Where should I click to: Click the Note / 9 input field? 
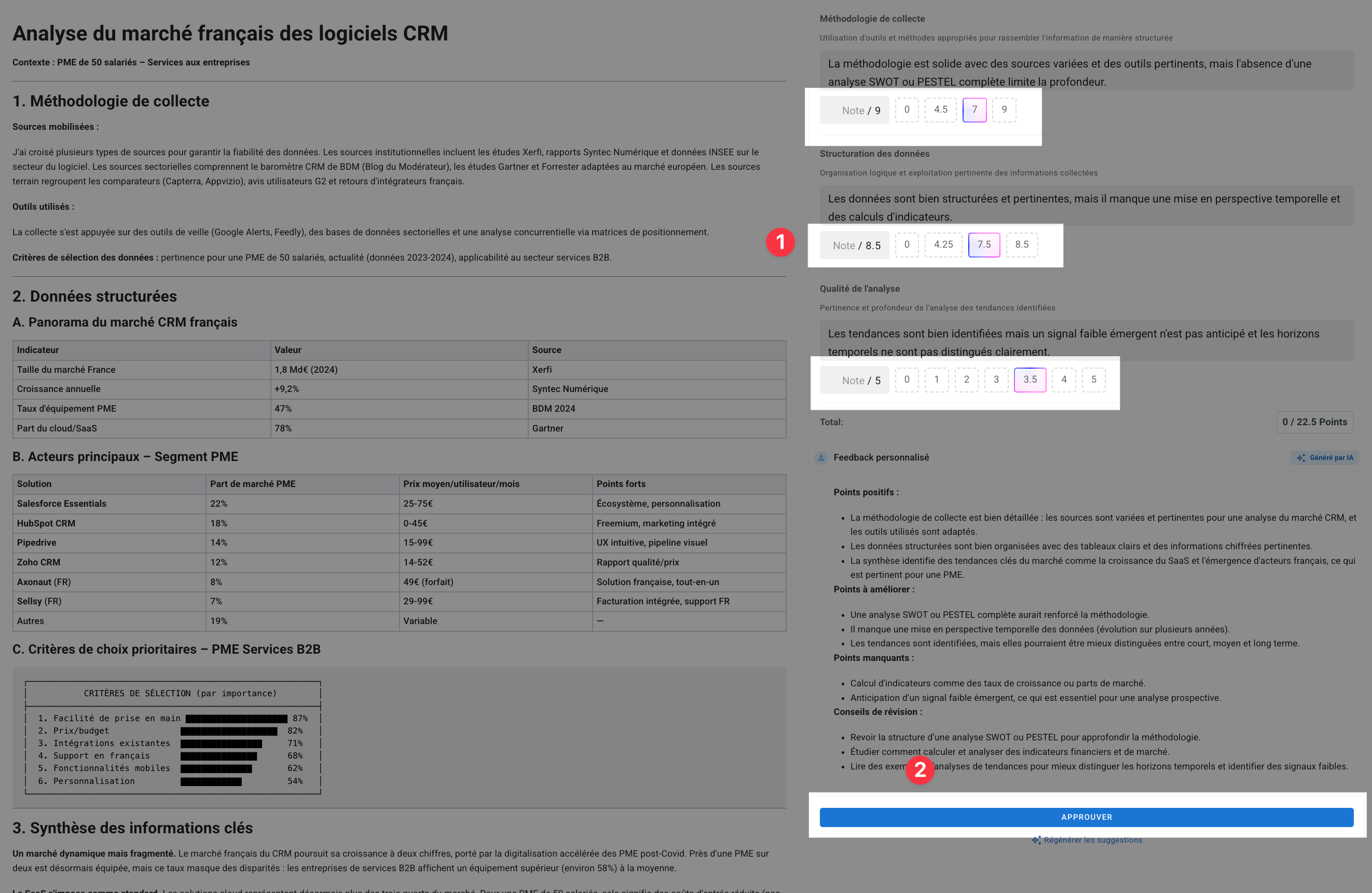(x=854, y=110)
